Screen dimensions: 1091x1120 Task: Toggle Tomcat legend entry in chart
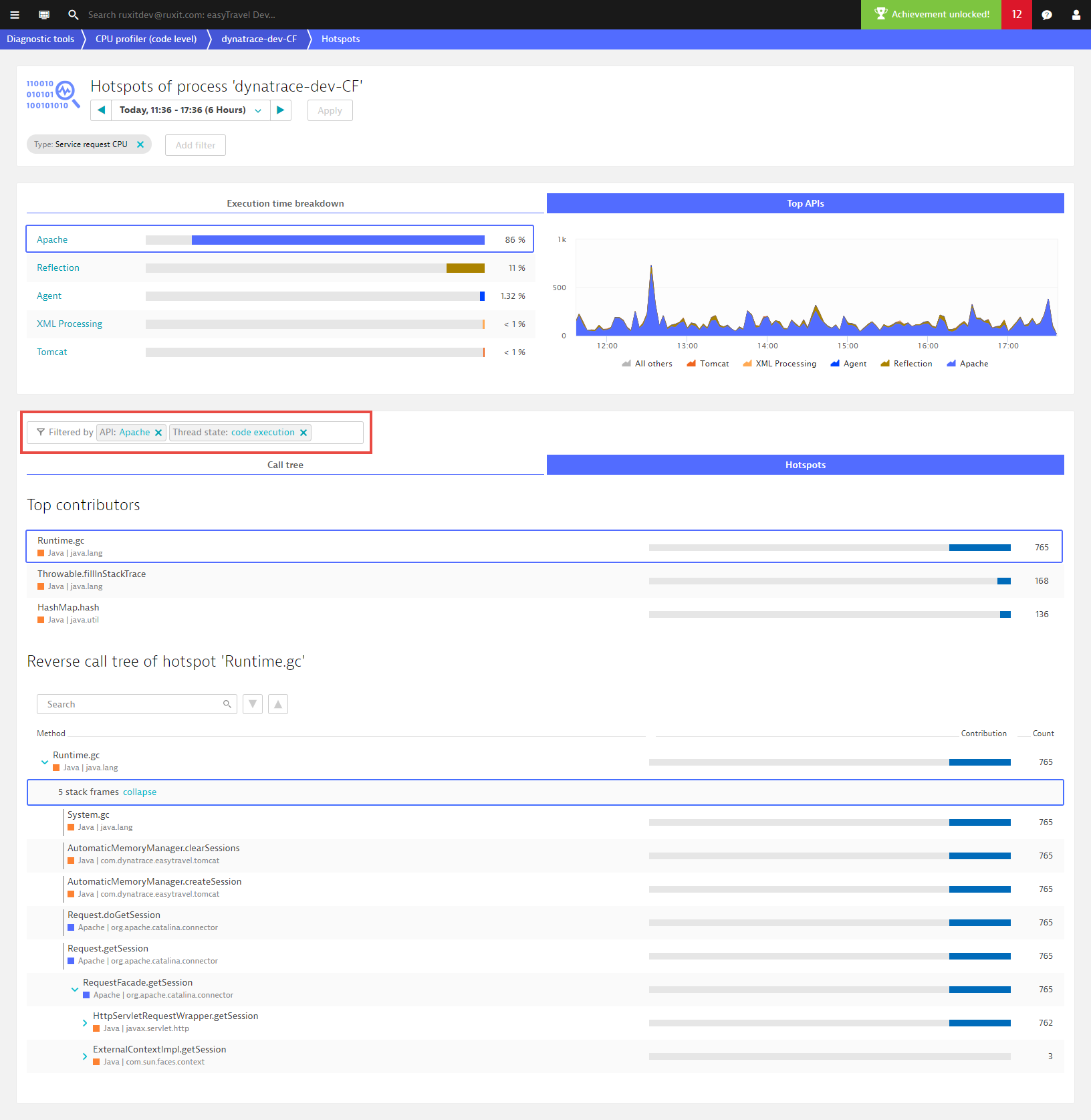(708, 364)
